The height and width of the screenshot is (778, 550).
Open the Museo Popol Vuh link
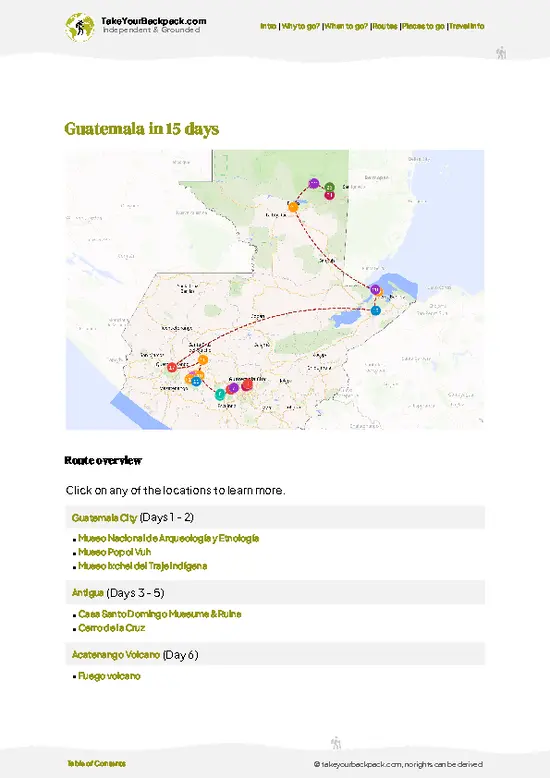[115, 552]
